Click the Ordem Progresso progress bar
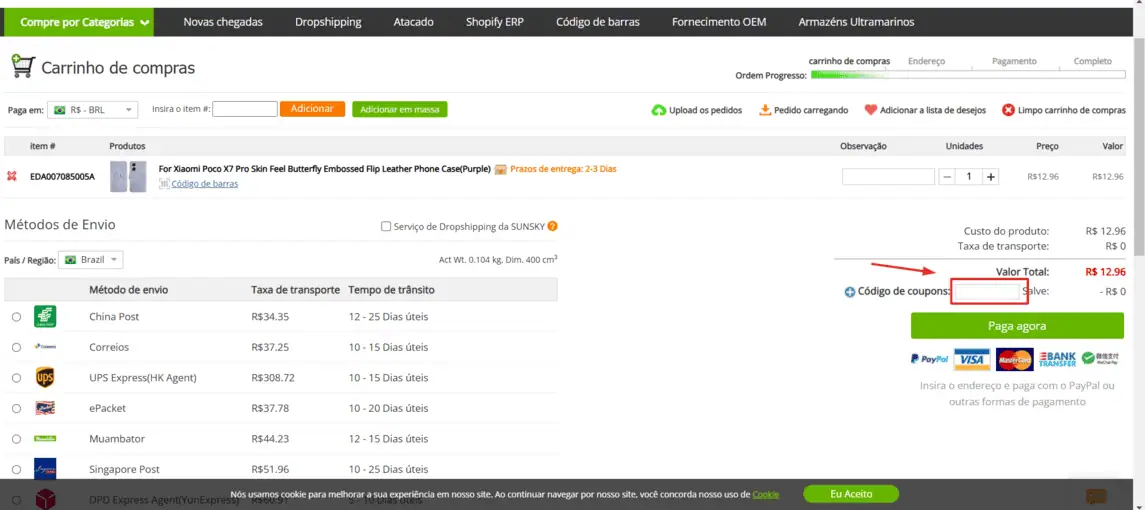Screen dimensions: 1145x510 [968, 75]
